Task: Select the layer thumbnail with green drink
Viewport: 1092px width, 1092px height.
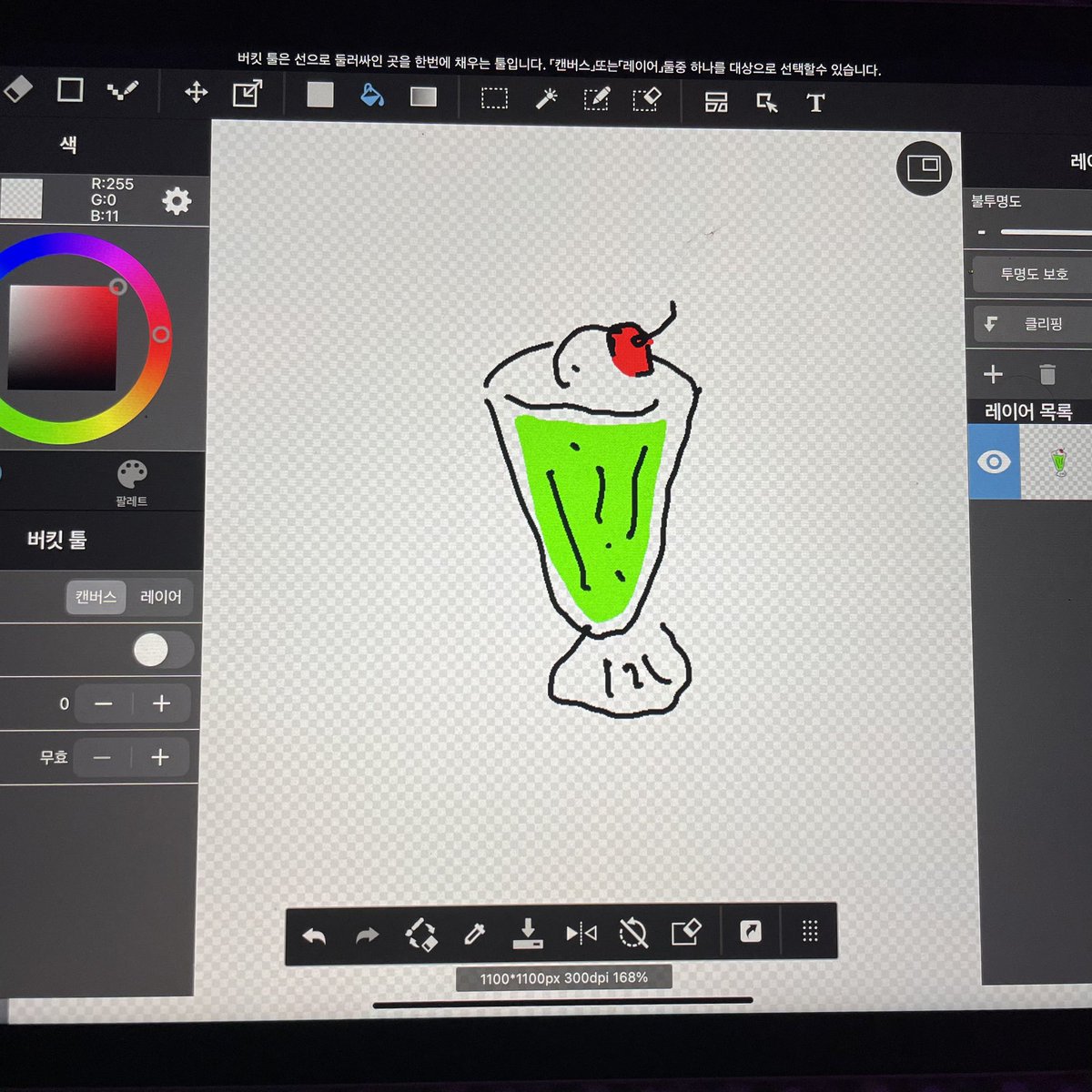Action: pos(1057,462)
